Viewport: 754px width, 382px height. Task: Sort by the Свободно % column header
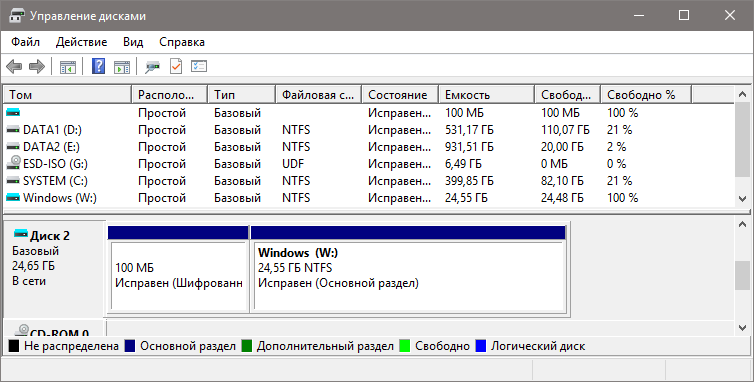tap(646, 95)
